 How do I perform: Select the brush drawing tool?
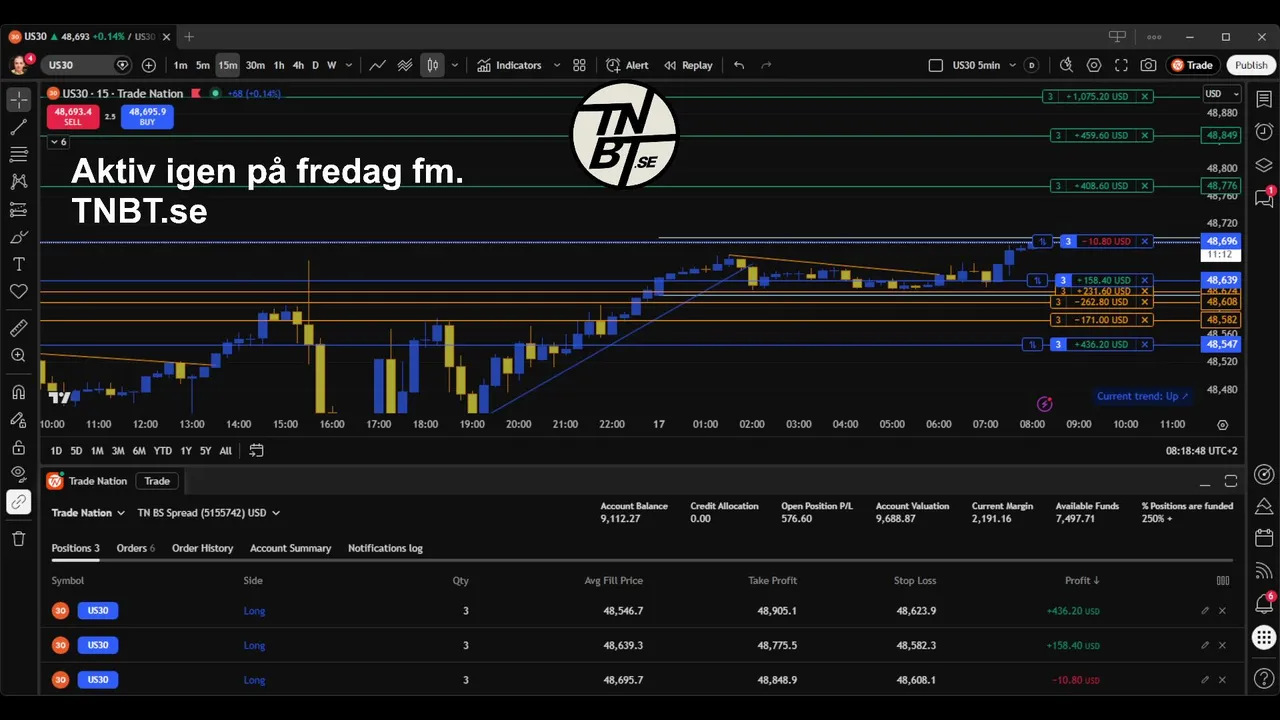tap(18, 237)
